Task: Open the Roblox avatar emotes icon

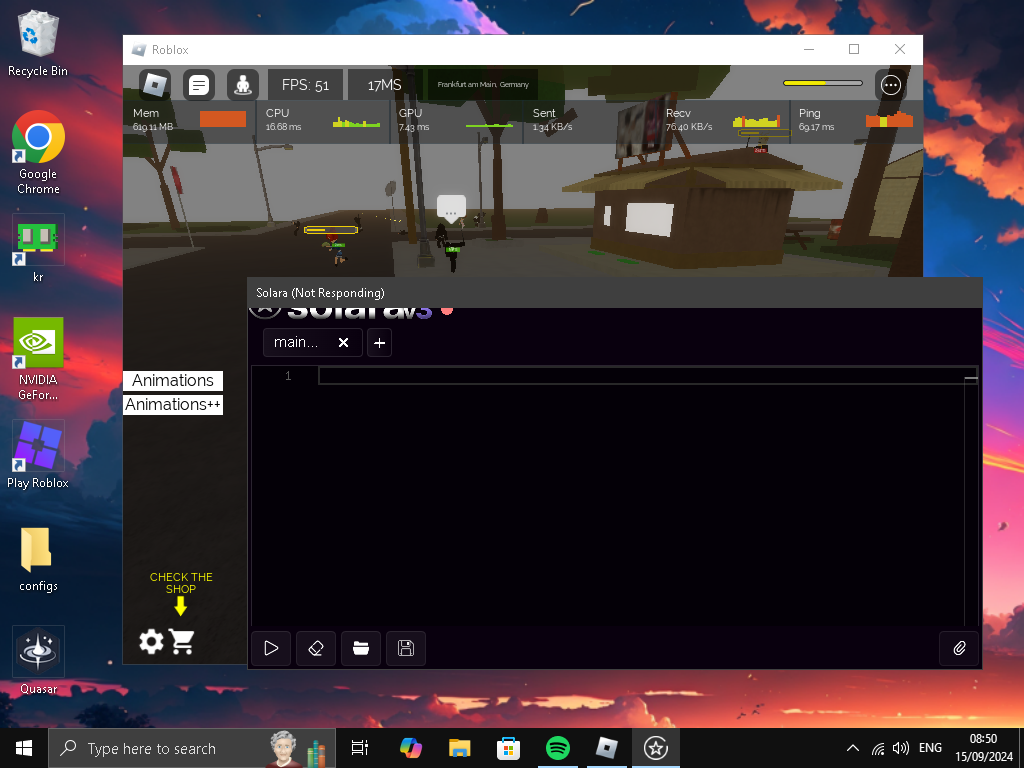Action: [242, 85]
